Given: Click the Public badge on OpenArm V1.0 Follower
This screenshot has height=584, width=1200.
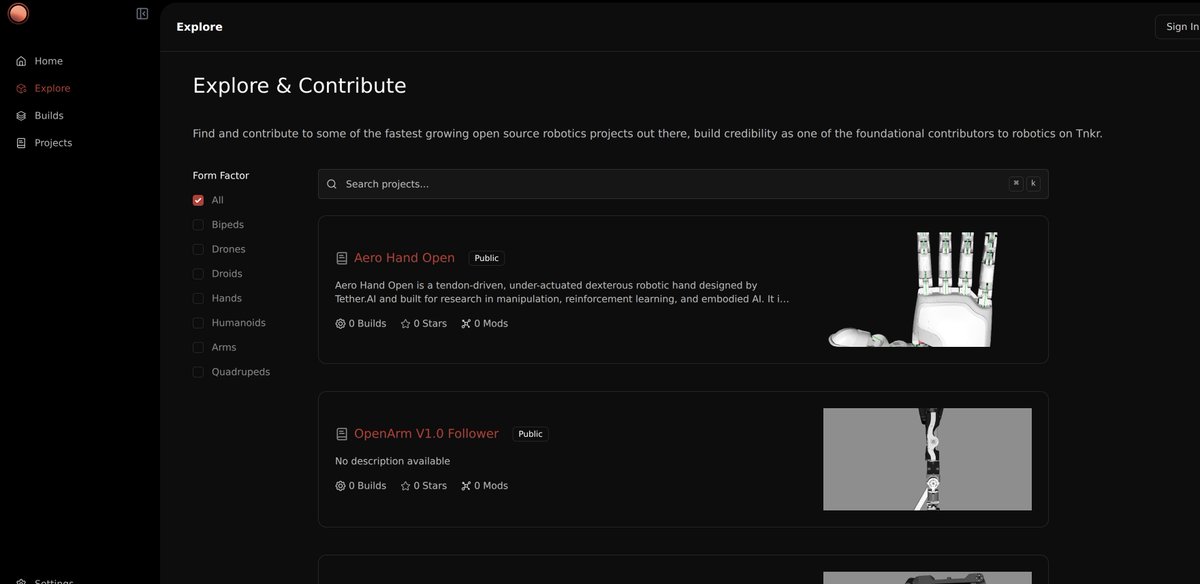Looking at the screenshot, I should point(530,434).
